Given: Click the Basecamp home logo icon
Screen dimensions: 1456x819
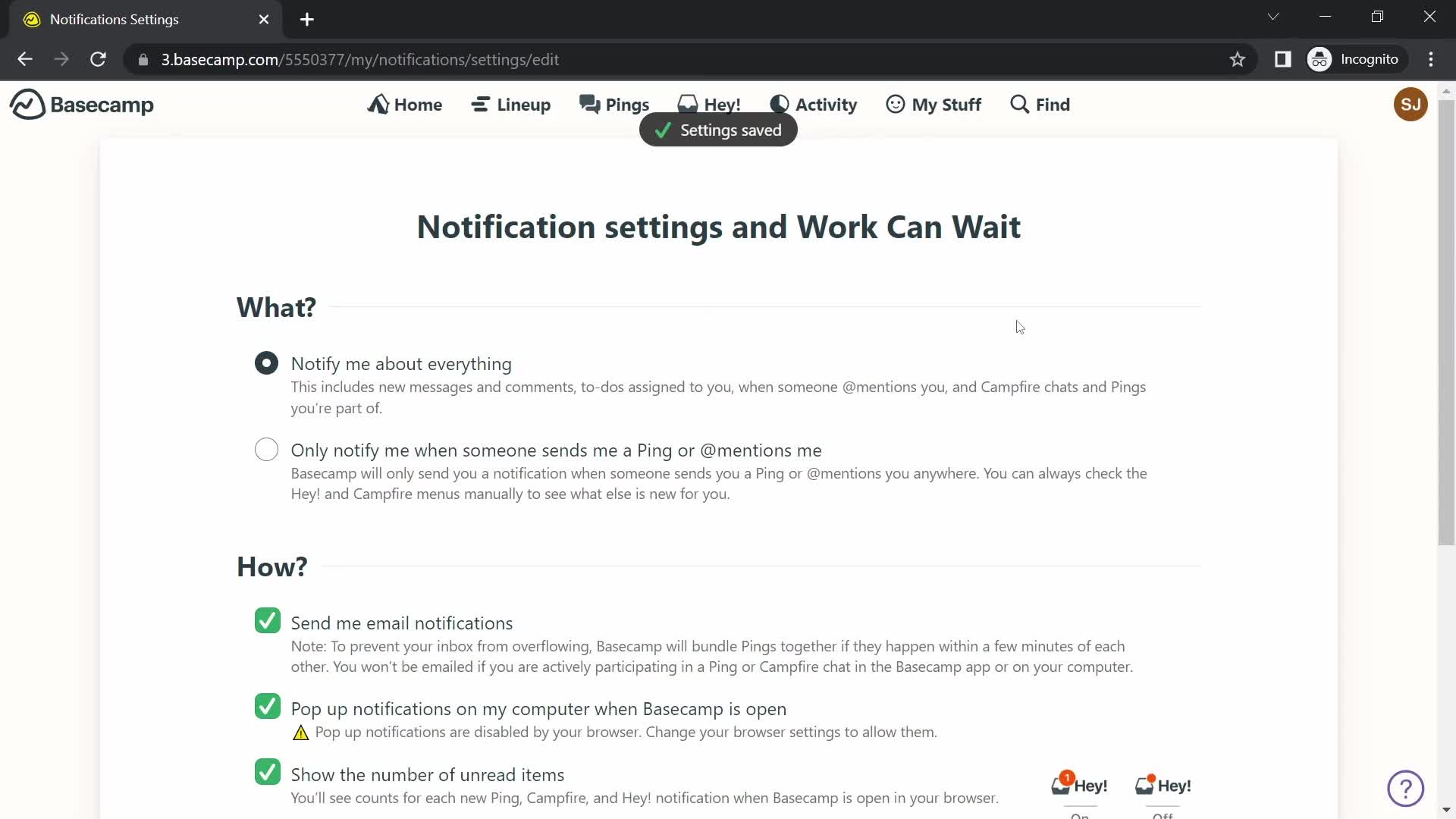Looking at the screenshot, I should coord(24,104).
